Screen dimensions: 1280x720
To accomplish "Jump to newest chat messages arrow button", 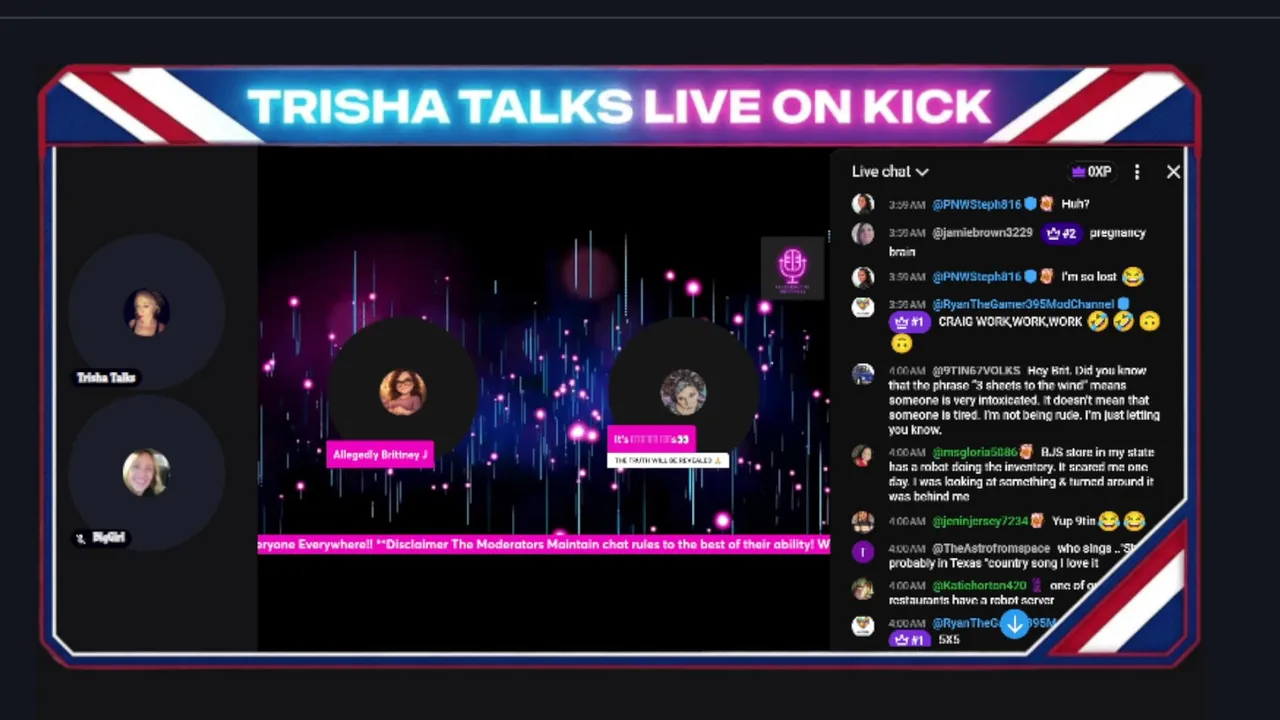I will point(1015,625).
